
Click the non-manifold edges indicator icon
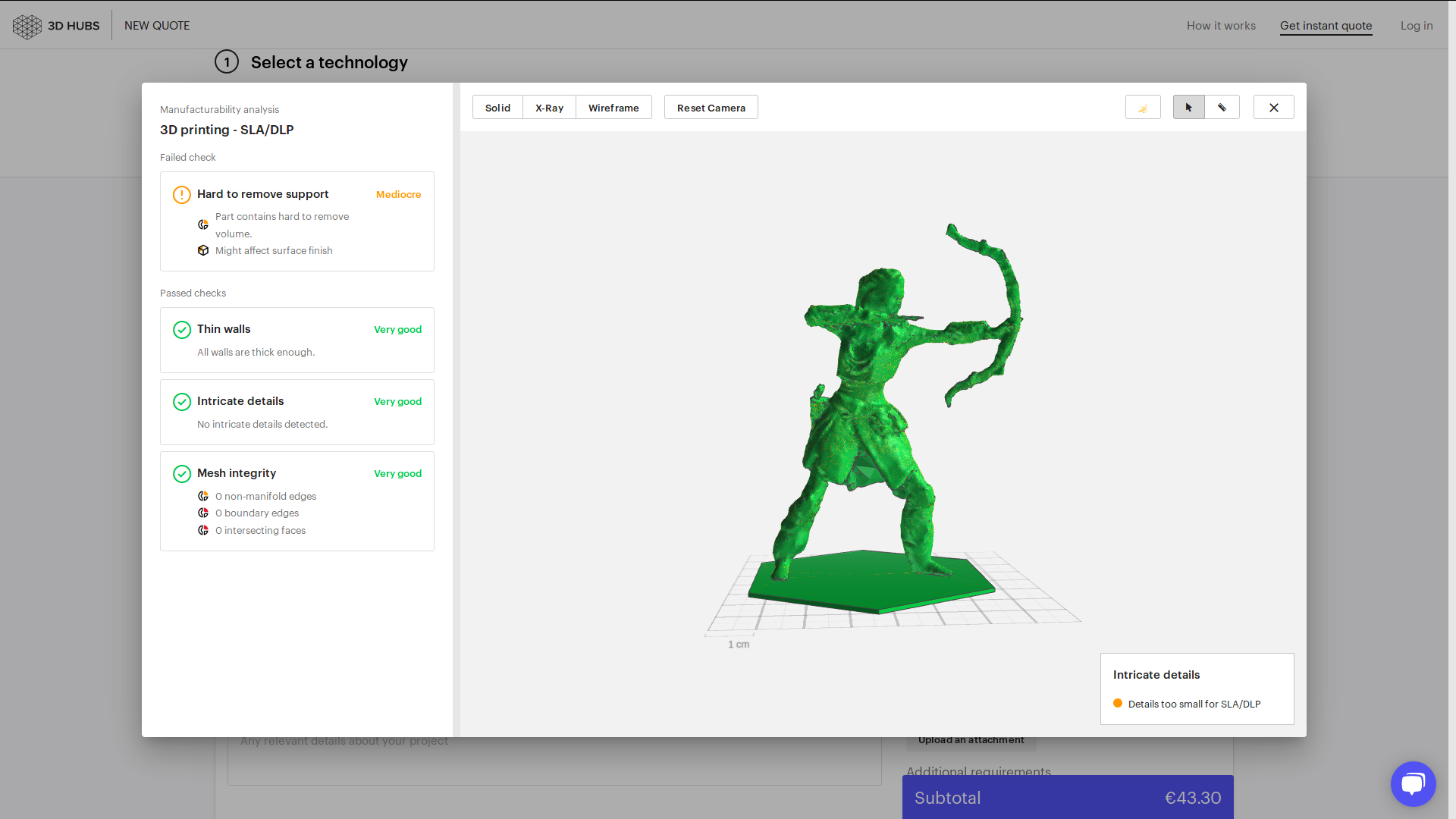[203, 496]
